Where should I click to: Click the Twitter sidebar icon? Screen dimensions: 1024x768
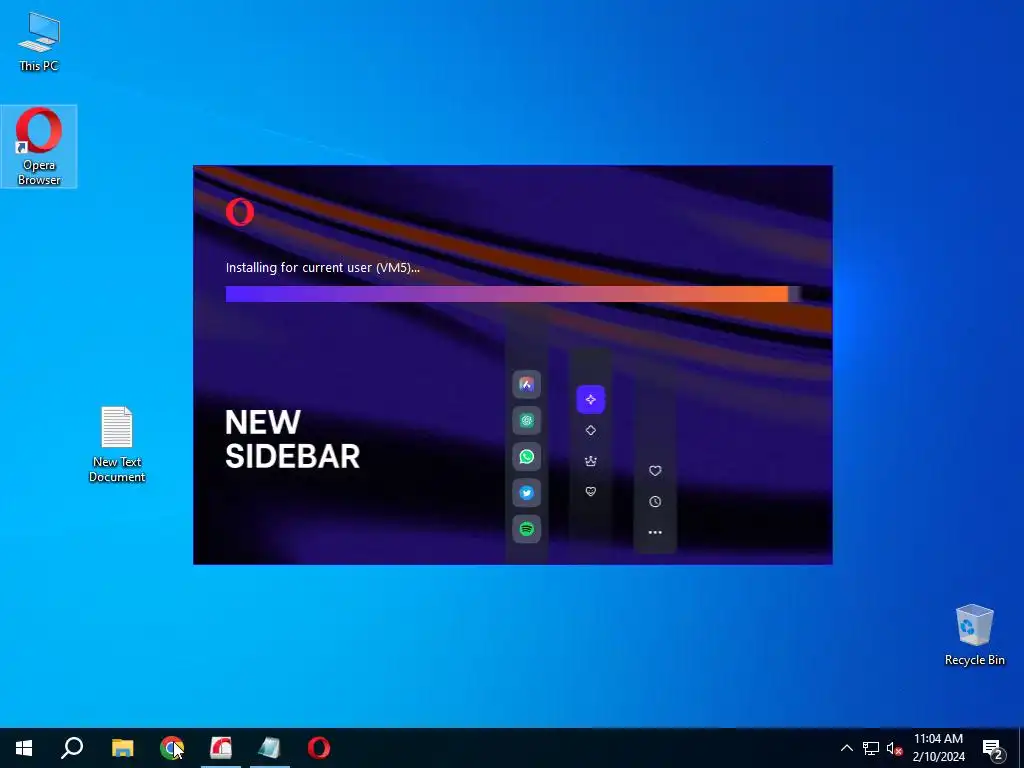coord(526,493)
